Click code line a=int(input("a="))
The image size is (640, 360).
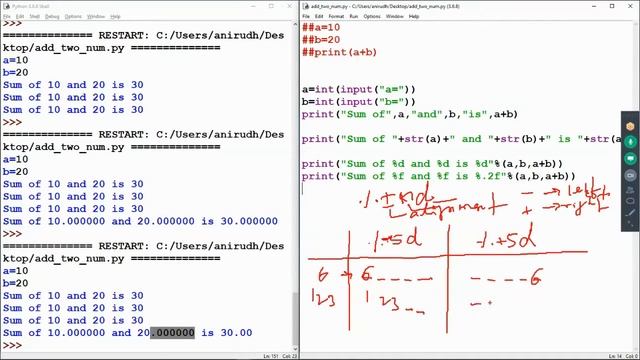[358, 89]
